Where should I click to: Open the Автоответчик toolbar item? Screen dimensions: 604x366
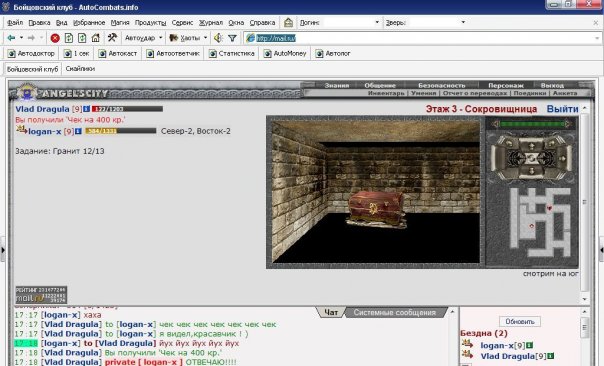point(173,54)
